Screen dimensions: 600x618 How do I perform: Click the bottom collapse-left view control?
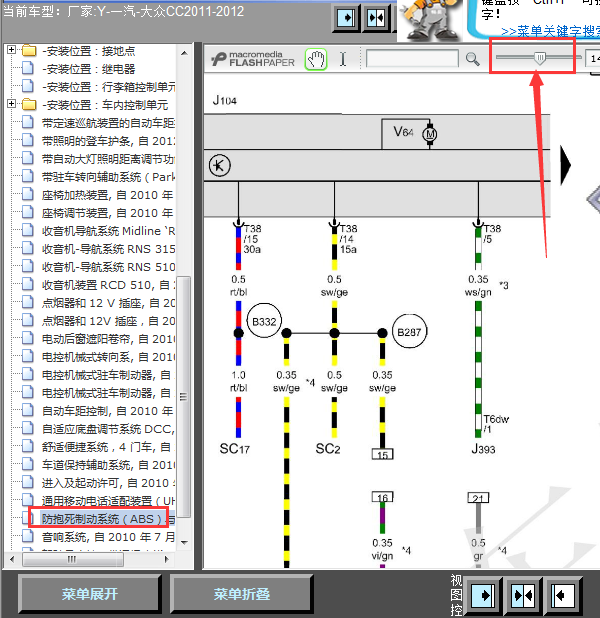pyautogui.click(x=563, y=595)
